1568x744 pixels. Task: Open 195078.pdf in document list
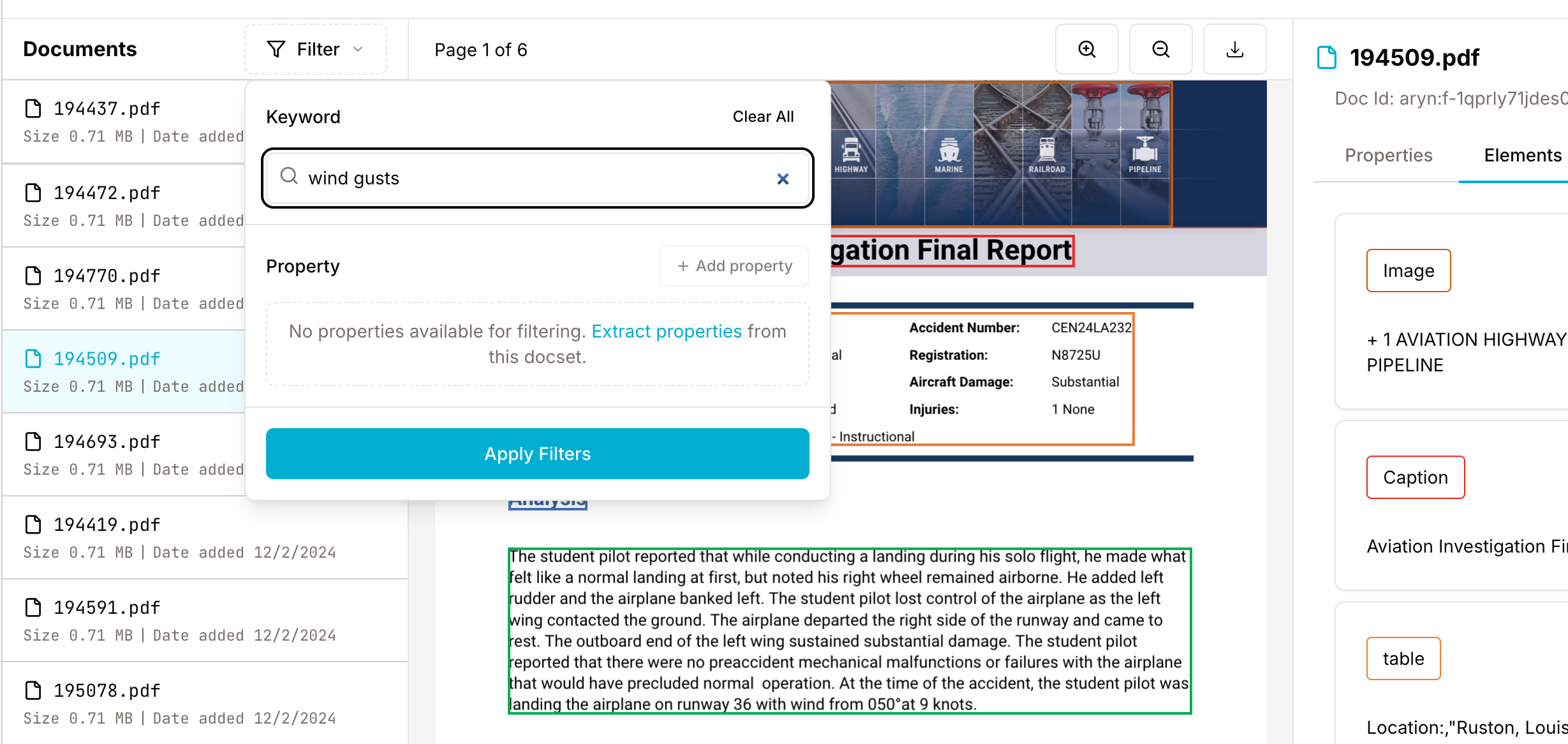205,703
